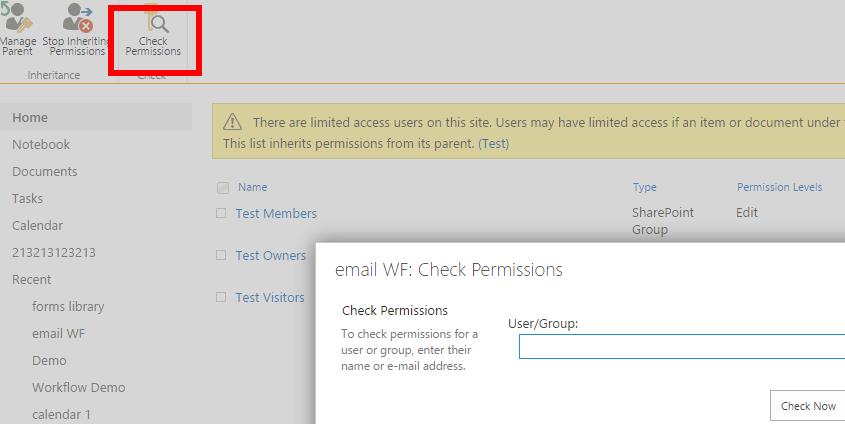This screenshot has height=424, width=845.
Task: Click the Stop Inheriting Permissions icon
Action: click(x=77, y=19)
